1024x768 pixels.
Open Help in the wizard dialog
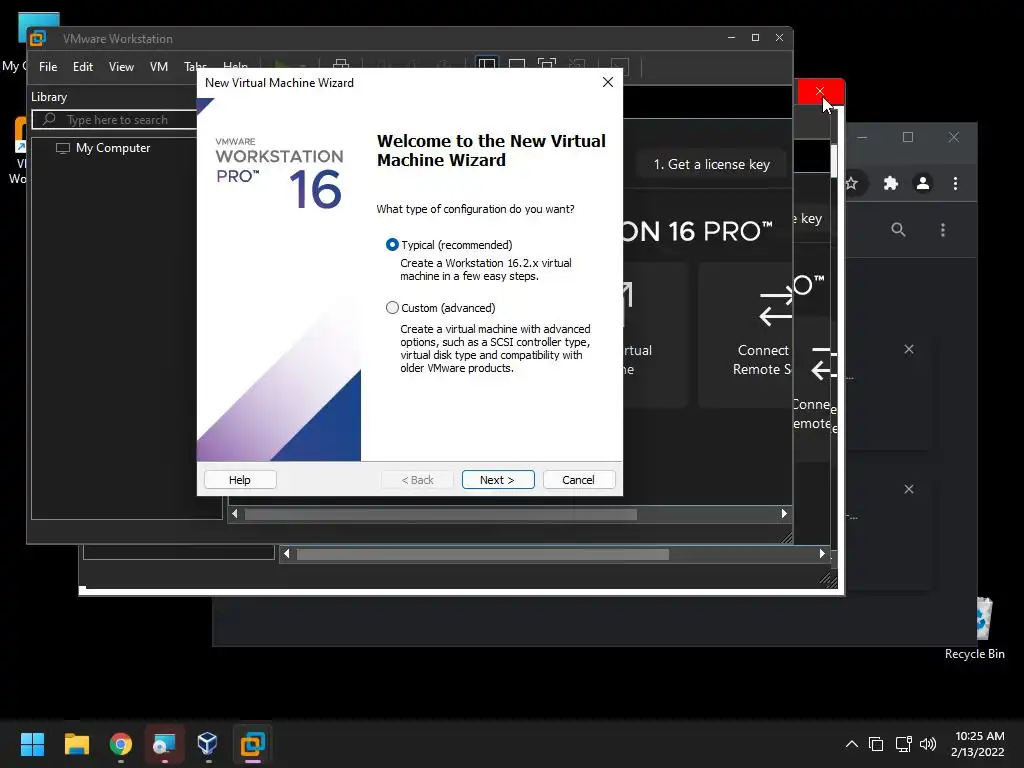coord(240,480)
